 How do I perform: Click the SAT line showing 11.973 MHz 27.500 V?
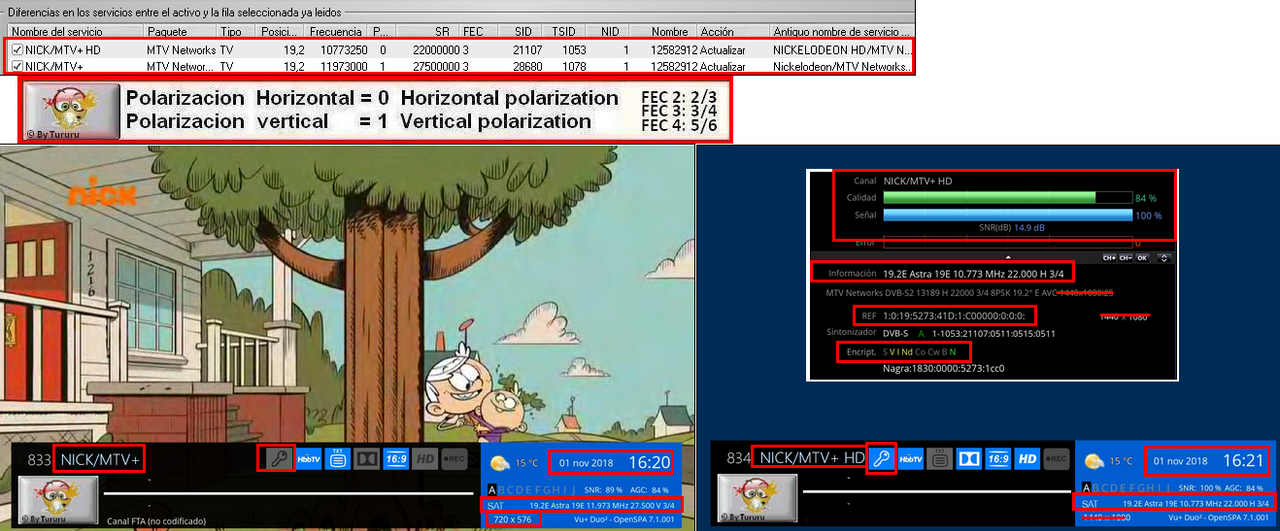[x=582, y=504]
